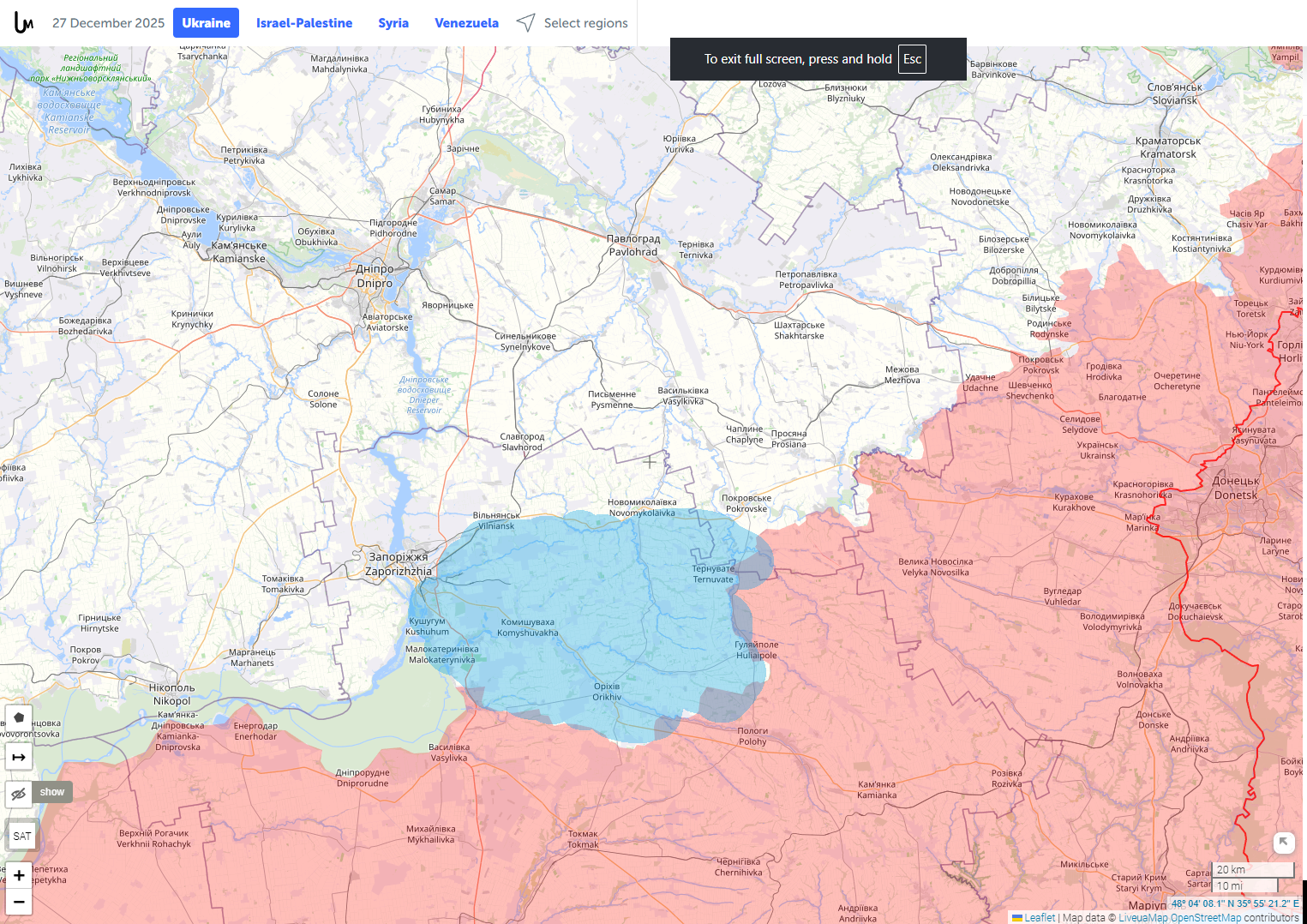Click the Polohy town label
The height and width of the screenshot is (924, 1307).
pyautogui.click(x=752, y=736)
